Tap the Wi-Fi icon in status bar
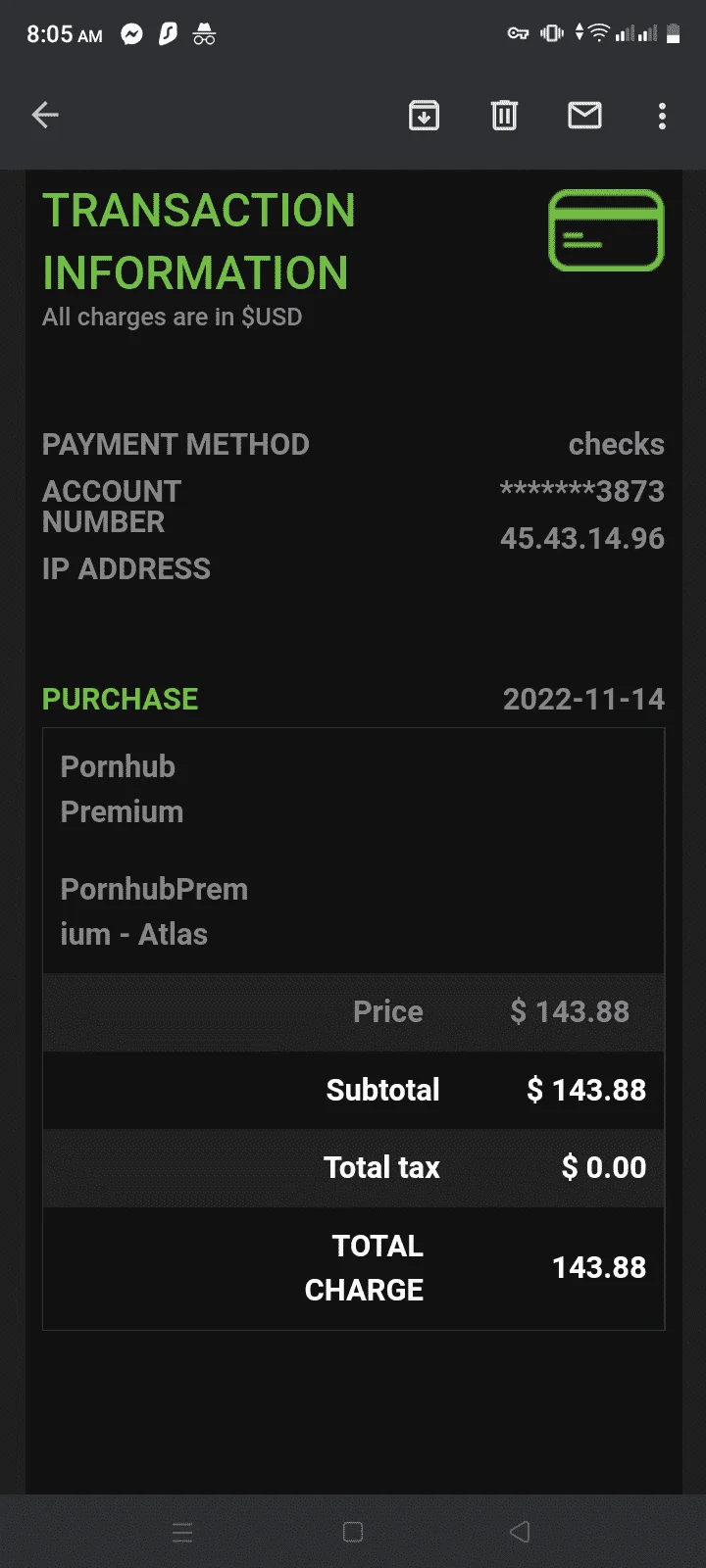 point(598,33)
